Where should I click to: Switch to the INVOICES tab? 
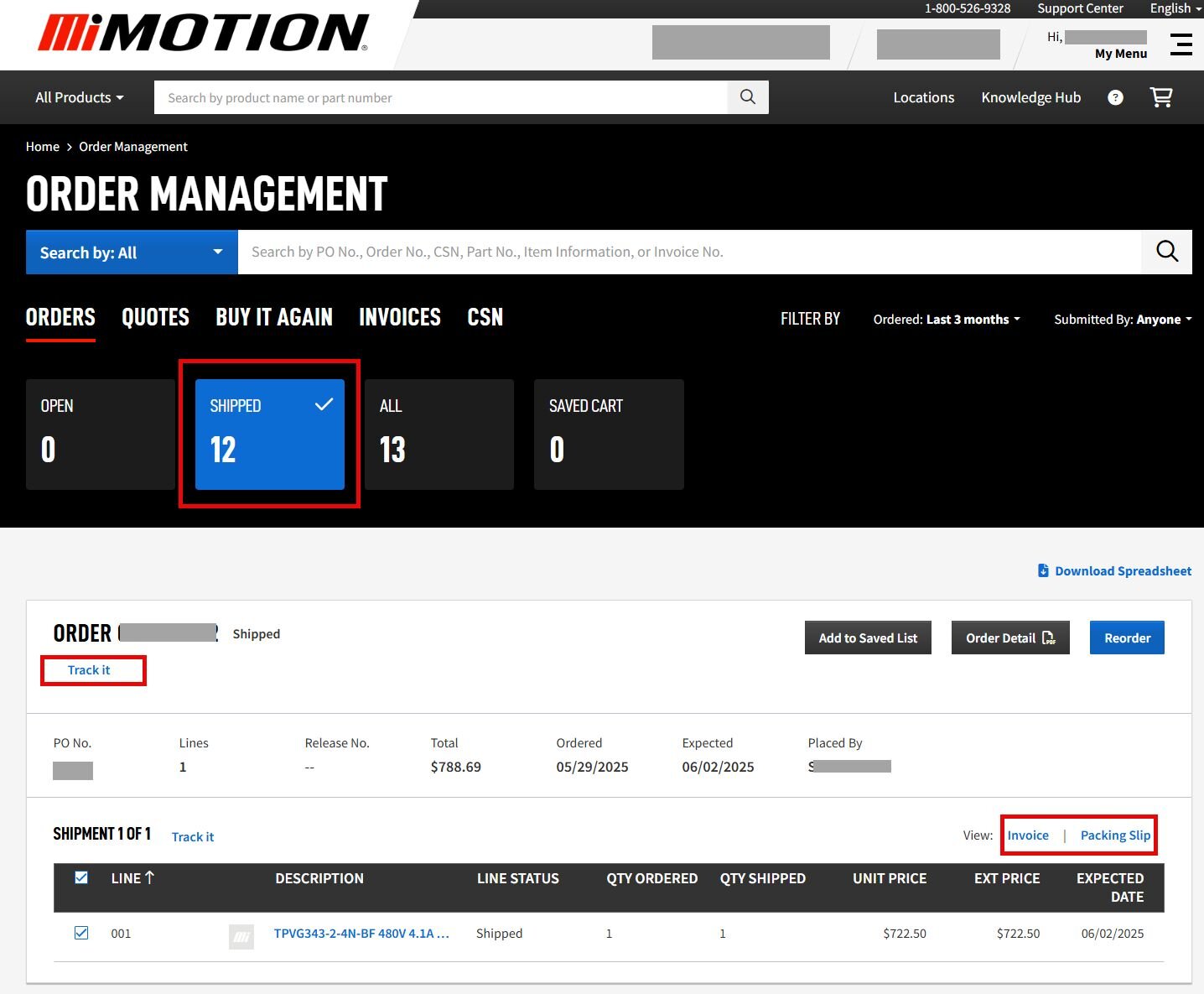(x=400, y=317)
